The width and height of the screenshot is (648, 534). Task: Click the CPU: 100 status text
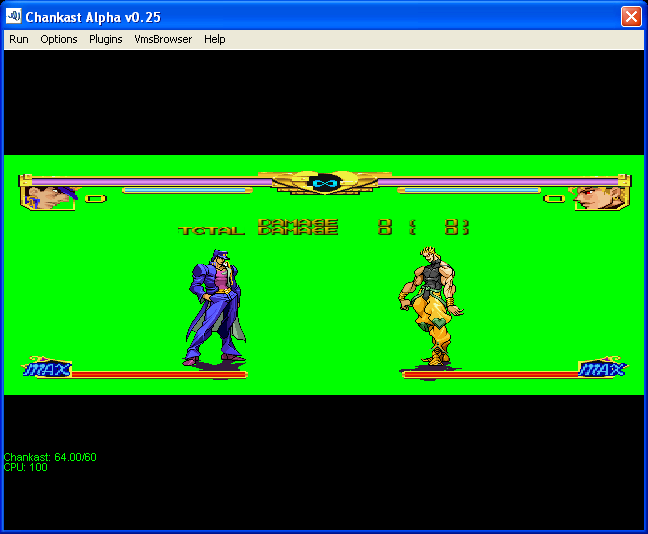26,467
